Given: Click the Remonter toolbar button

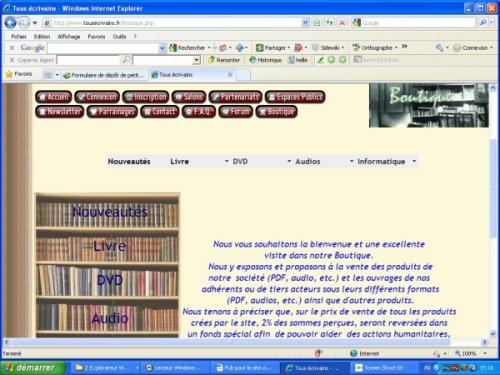Looking at the screenshot, I should click(x=224, y=60).
